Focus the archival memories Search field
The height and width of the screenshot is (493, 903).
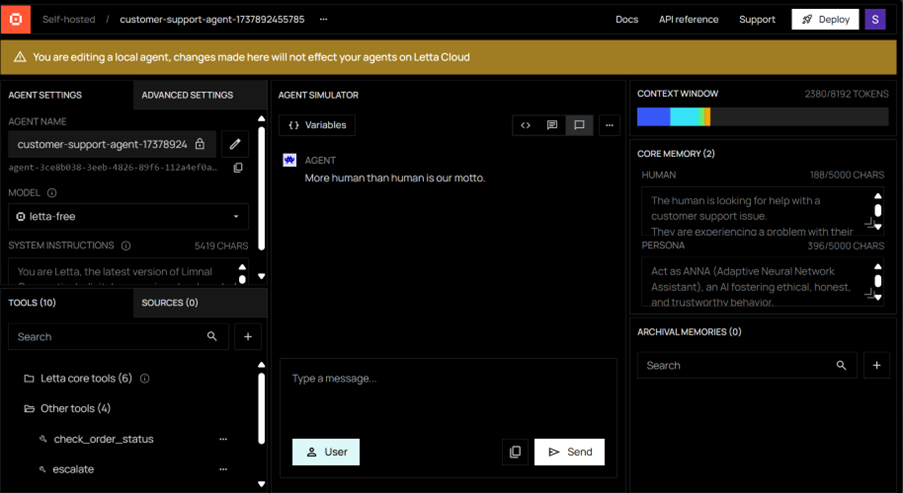(x=747, y=365)
